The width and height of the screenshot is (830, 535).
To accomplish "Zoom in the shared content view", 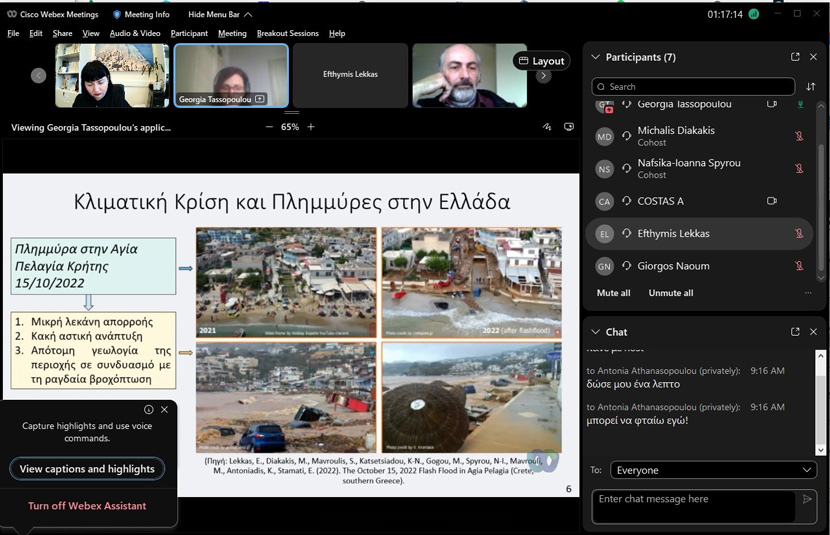I will 311,127.
